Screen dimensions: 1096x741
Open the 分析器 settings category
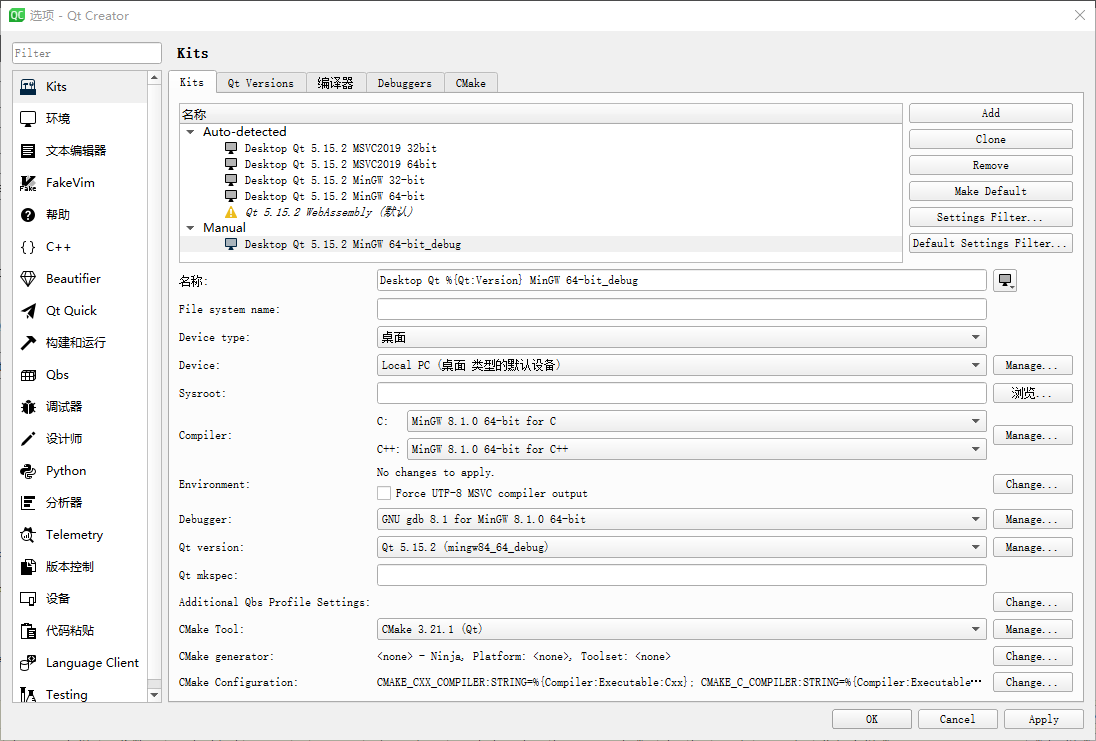80,503
